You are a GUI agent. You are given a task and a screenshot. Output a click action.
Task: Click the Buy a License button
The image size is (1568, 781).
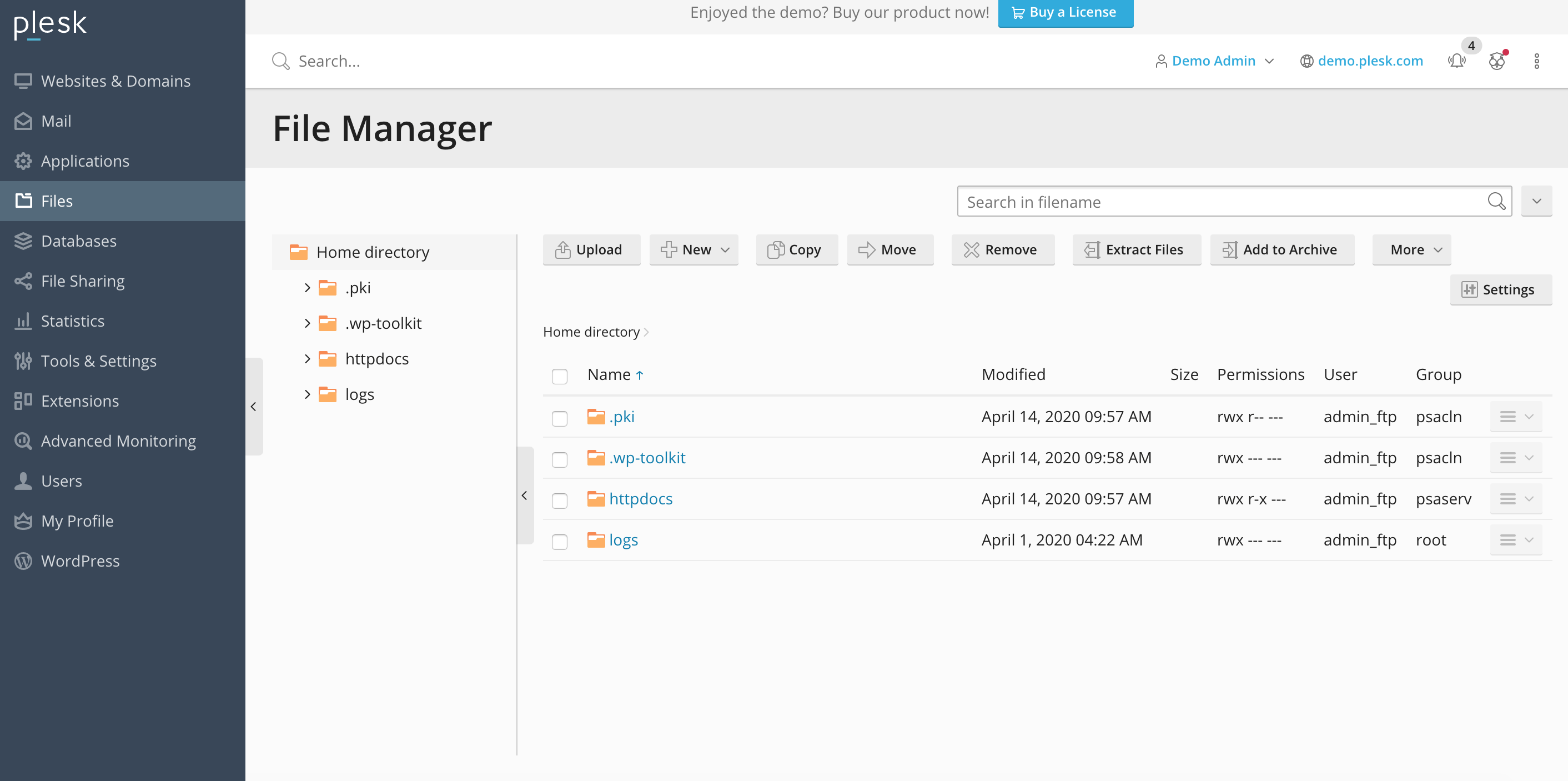(x=1065, y=13)
